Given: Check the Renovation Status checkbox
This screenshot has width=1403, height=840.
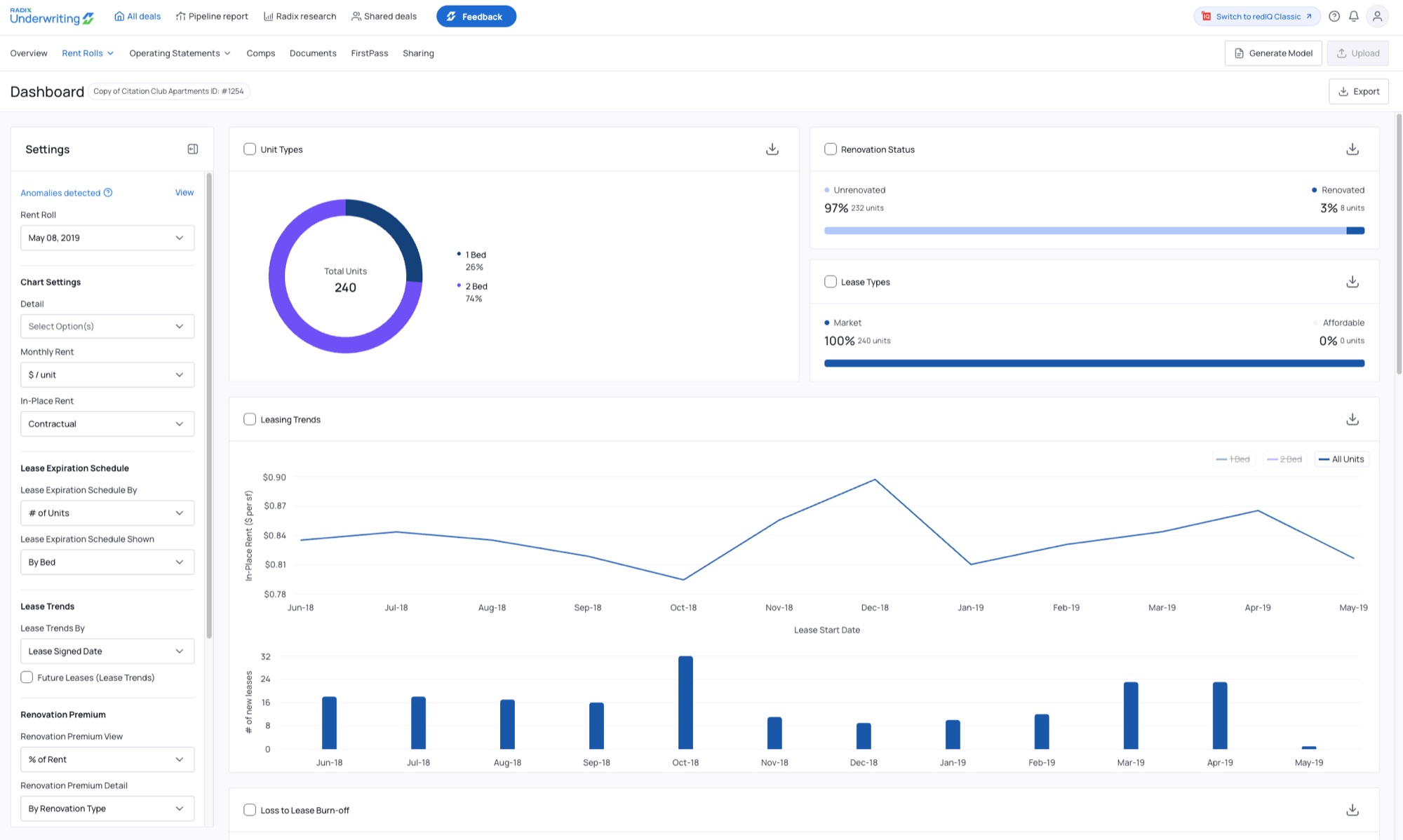Looking at the screenshot, I should pyautogui.click(x=831, y=149).
